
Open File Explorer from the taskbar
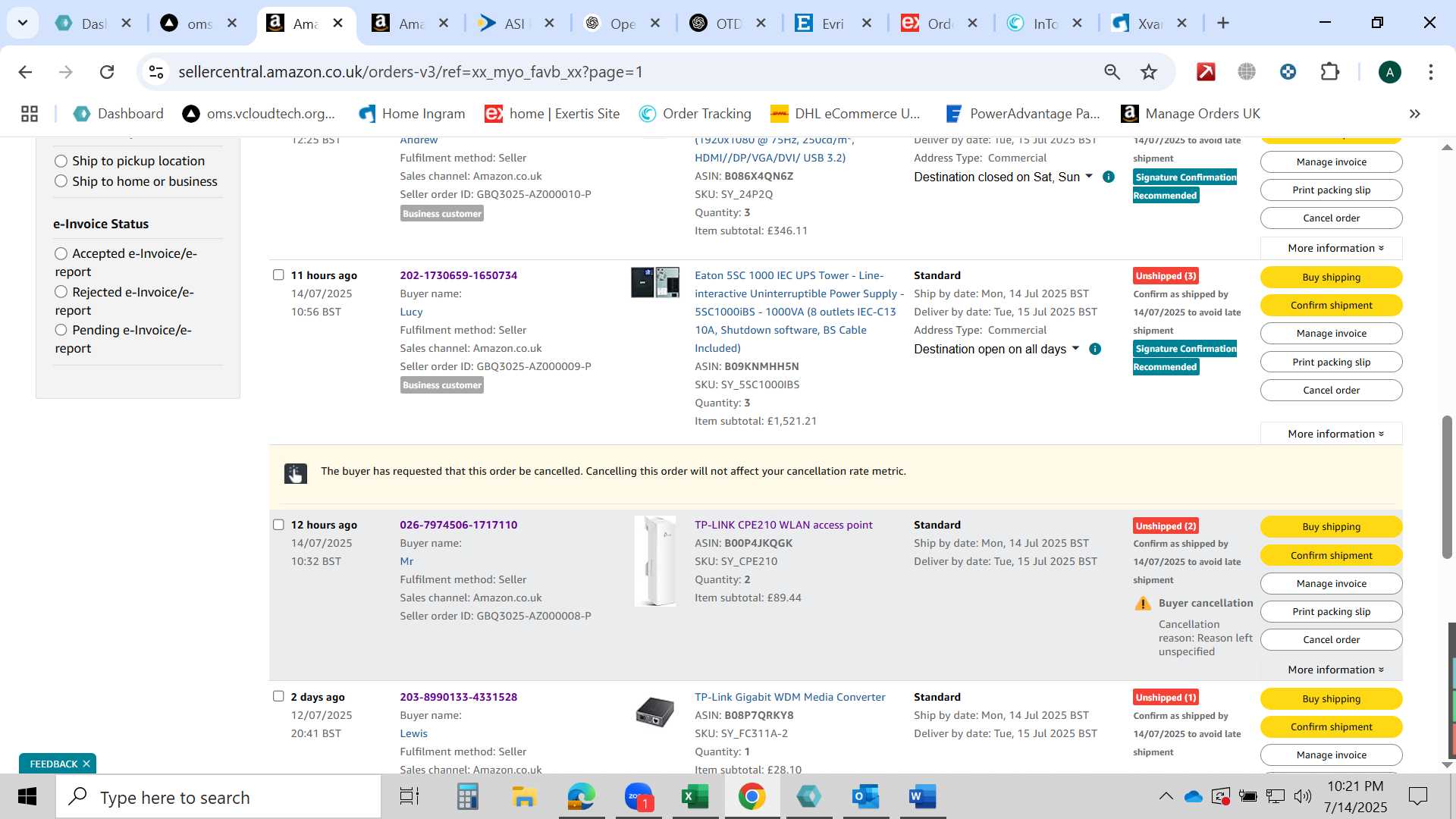click(524, 797)
